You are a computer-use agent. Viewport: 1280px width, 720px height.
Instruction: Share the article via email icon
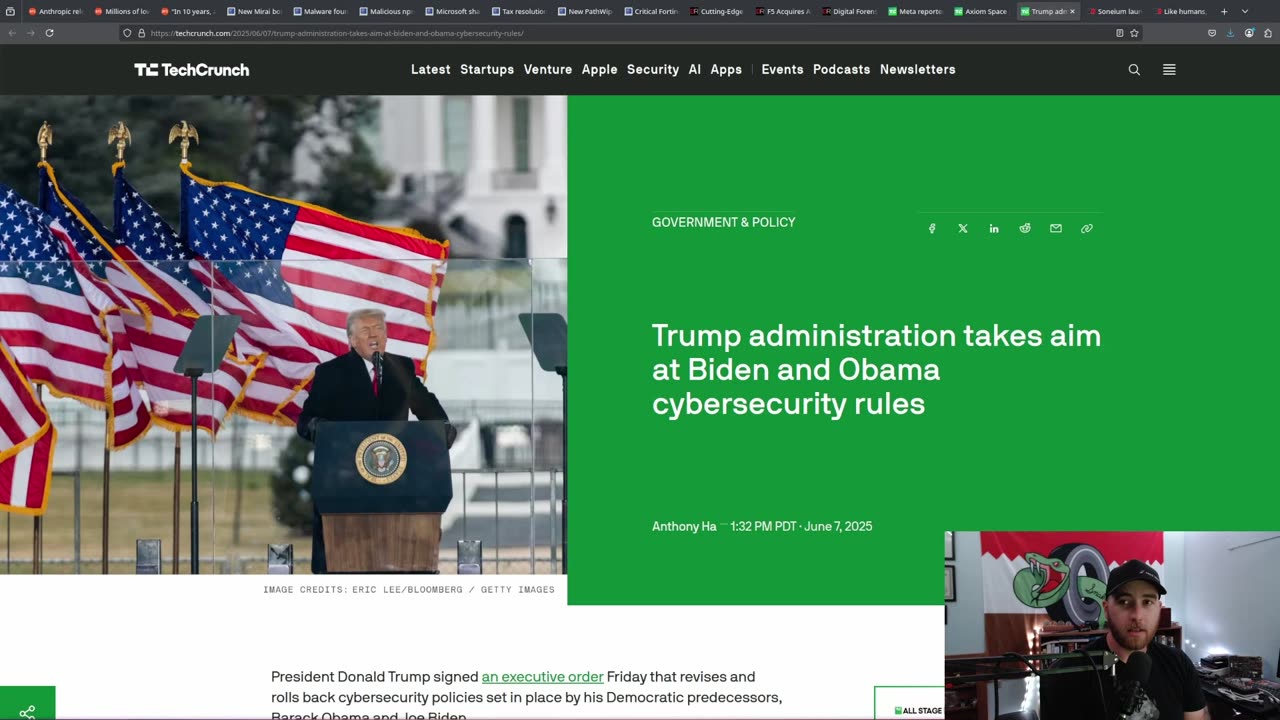pos(1056,228)
